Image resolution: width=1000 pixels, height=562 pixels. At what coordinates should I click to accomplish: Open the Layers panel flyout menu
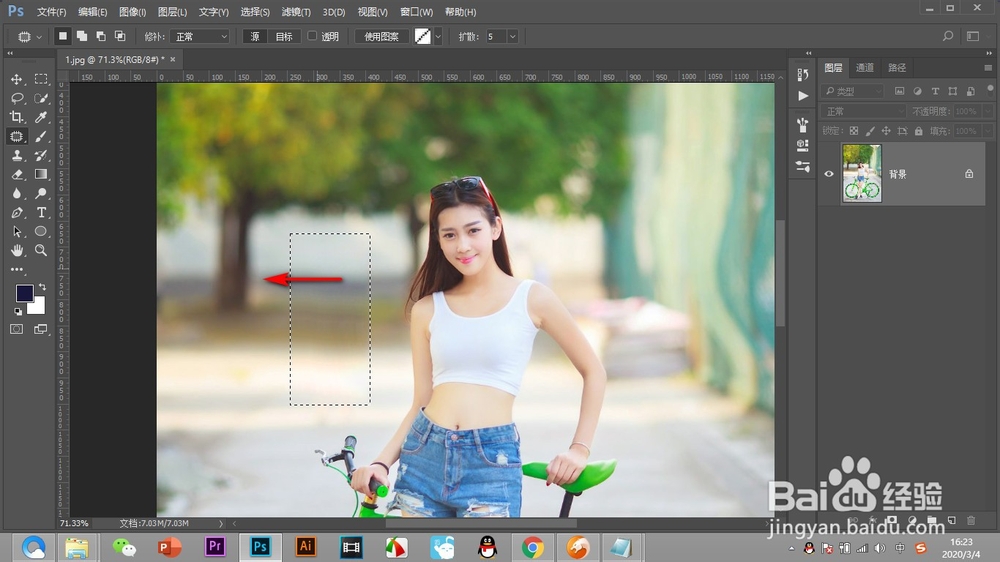(x=988, y=68)
